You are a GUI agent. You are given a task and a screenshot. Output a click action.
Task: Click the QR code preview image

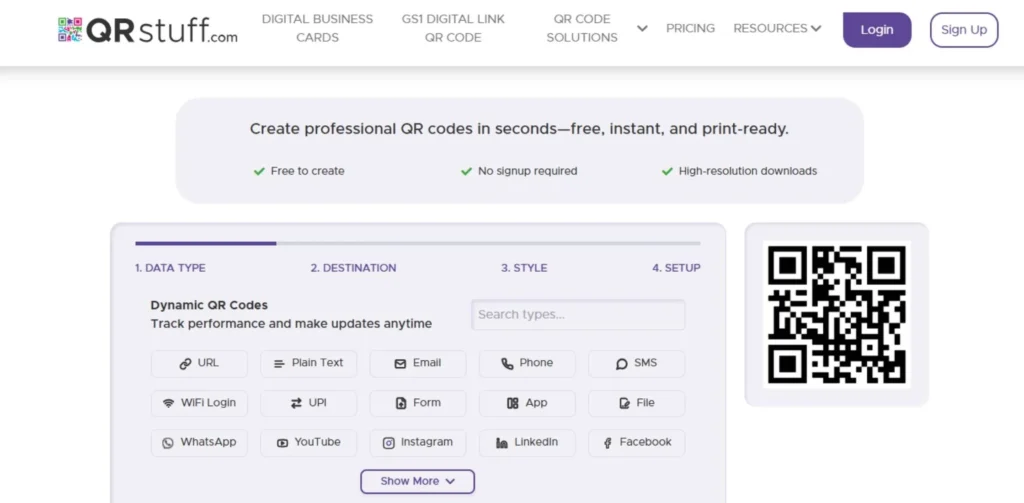click(x=837, y=314)
